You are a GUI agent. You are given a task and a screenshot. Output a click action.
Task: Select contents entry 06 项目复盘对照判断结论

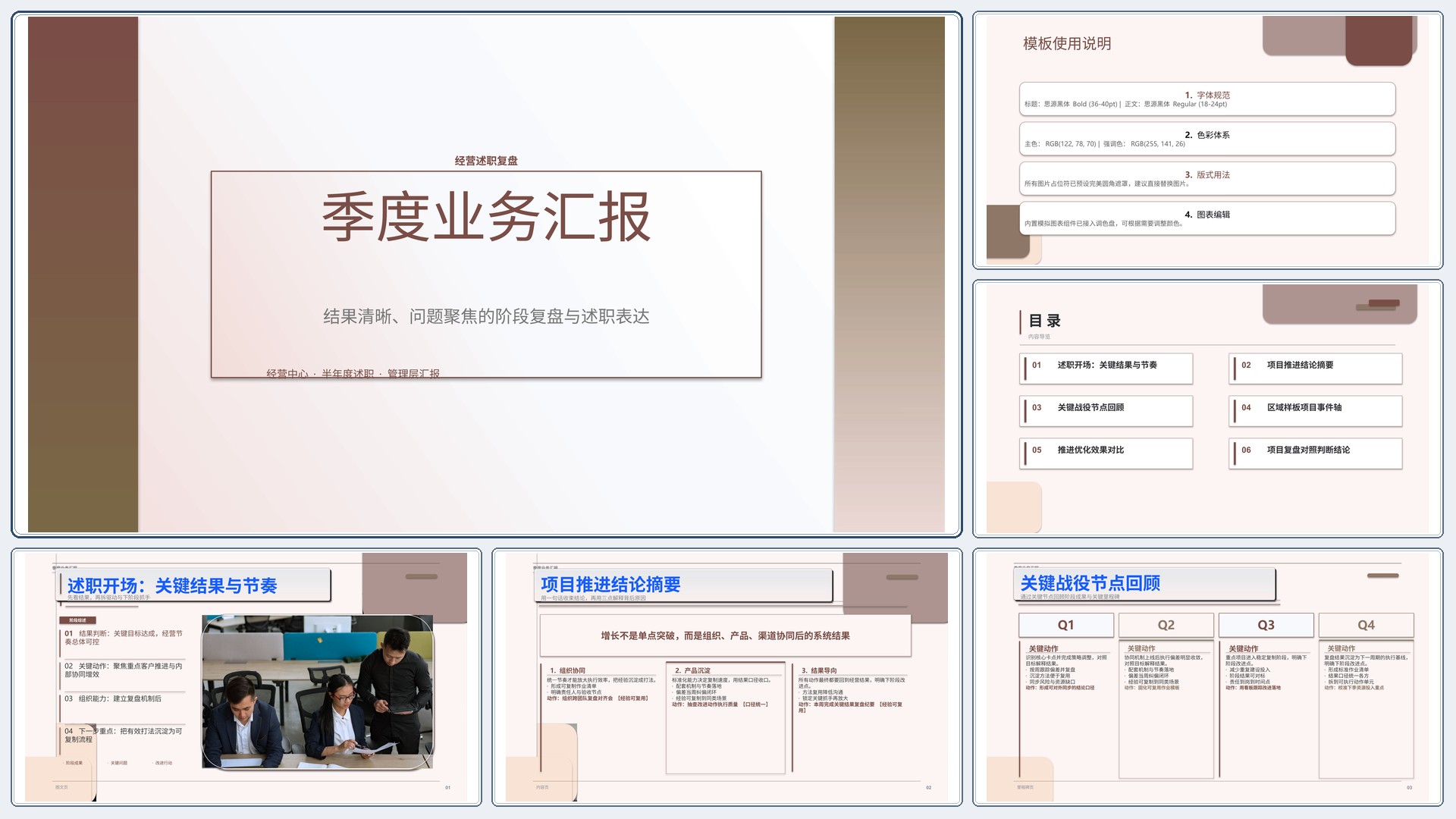coord(1316,453)
